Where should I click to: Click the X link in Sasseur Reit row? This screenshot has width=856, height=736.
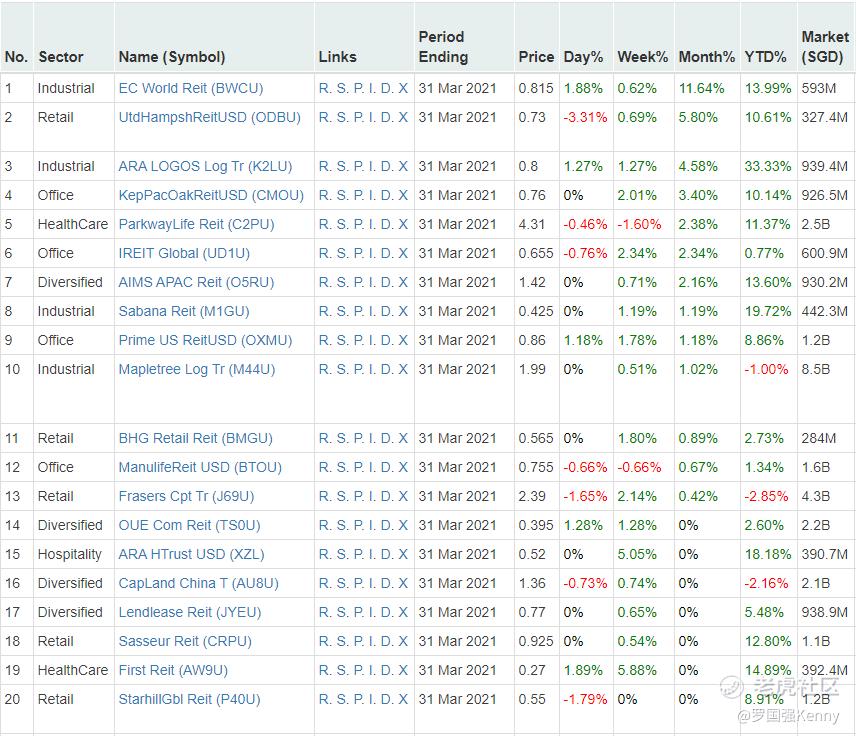pos(403,641)
